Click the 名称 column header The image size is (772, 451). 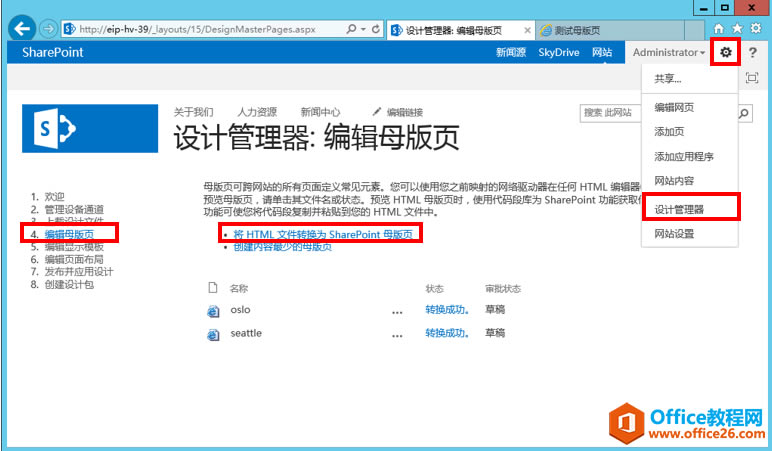(239, 289)
